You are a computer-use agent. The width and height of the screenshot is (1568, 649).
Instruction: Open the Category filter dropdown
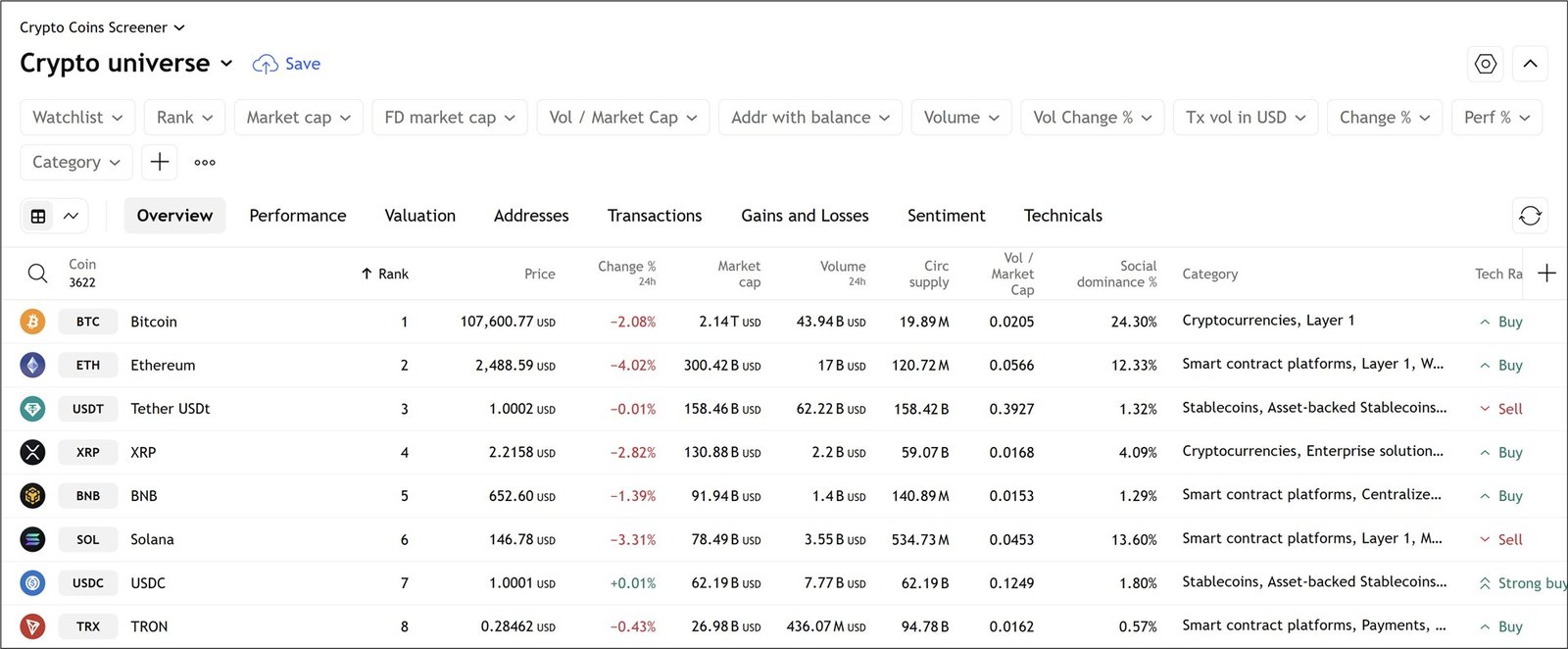76,162
